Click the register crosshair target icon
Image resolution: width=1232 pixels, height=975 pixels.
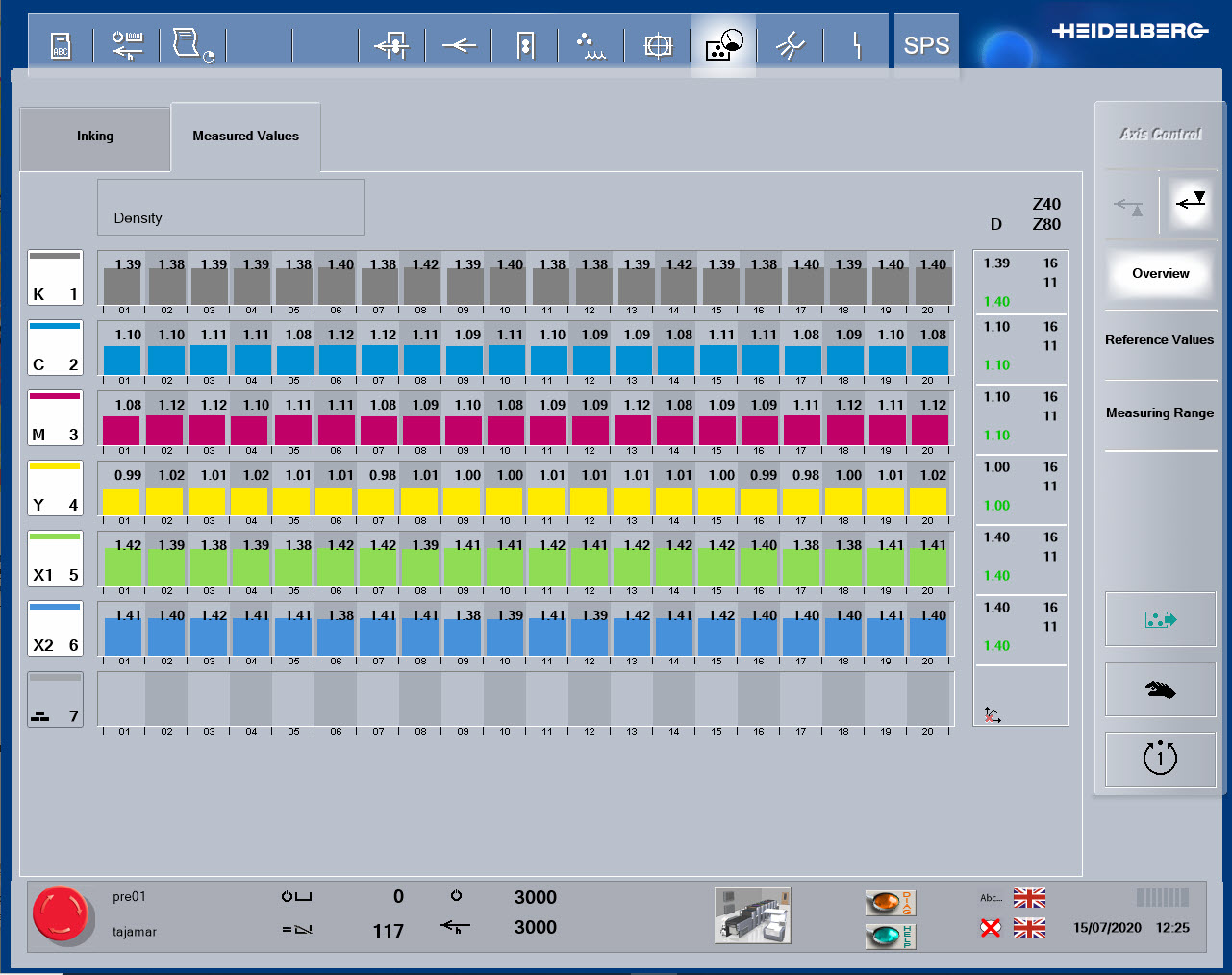coord(658,45)
